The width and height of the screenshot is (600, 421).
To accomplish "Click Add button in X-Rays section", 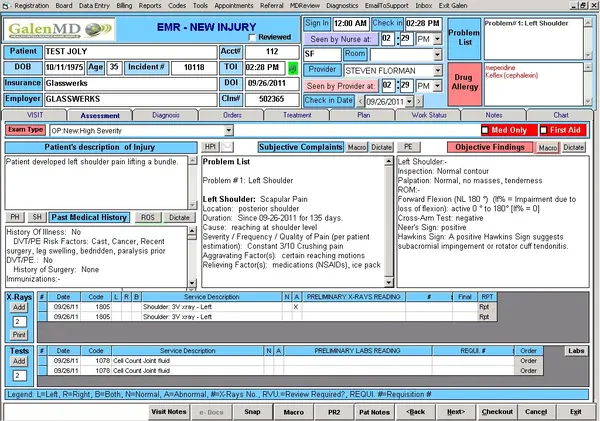I will pos(19,307).
